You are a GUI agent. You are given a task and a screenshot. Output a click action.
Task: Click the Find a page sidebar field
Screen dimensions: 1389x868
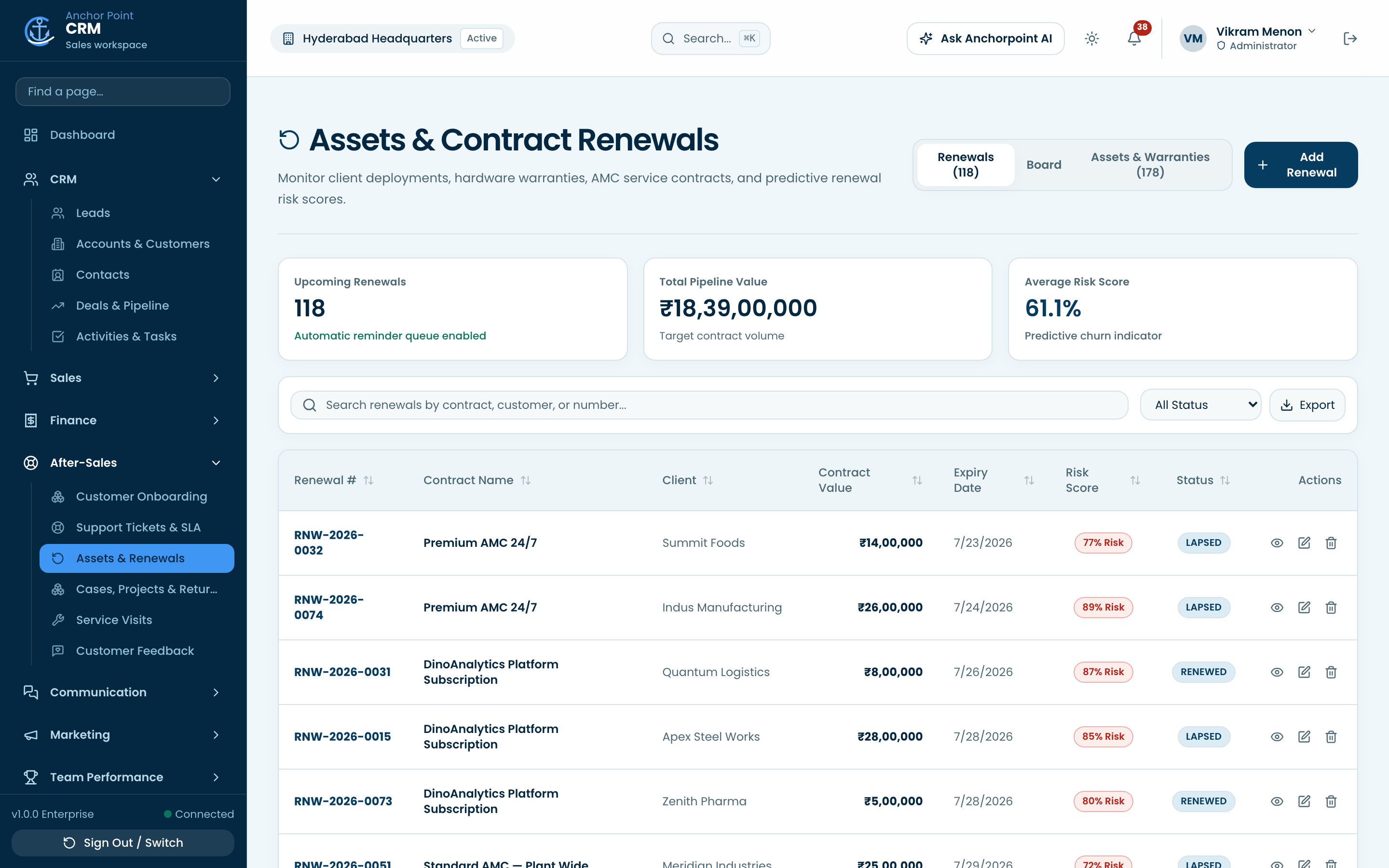123,91
